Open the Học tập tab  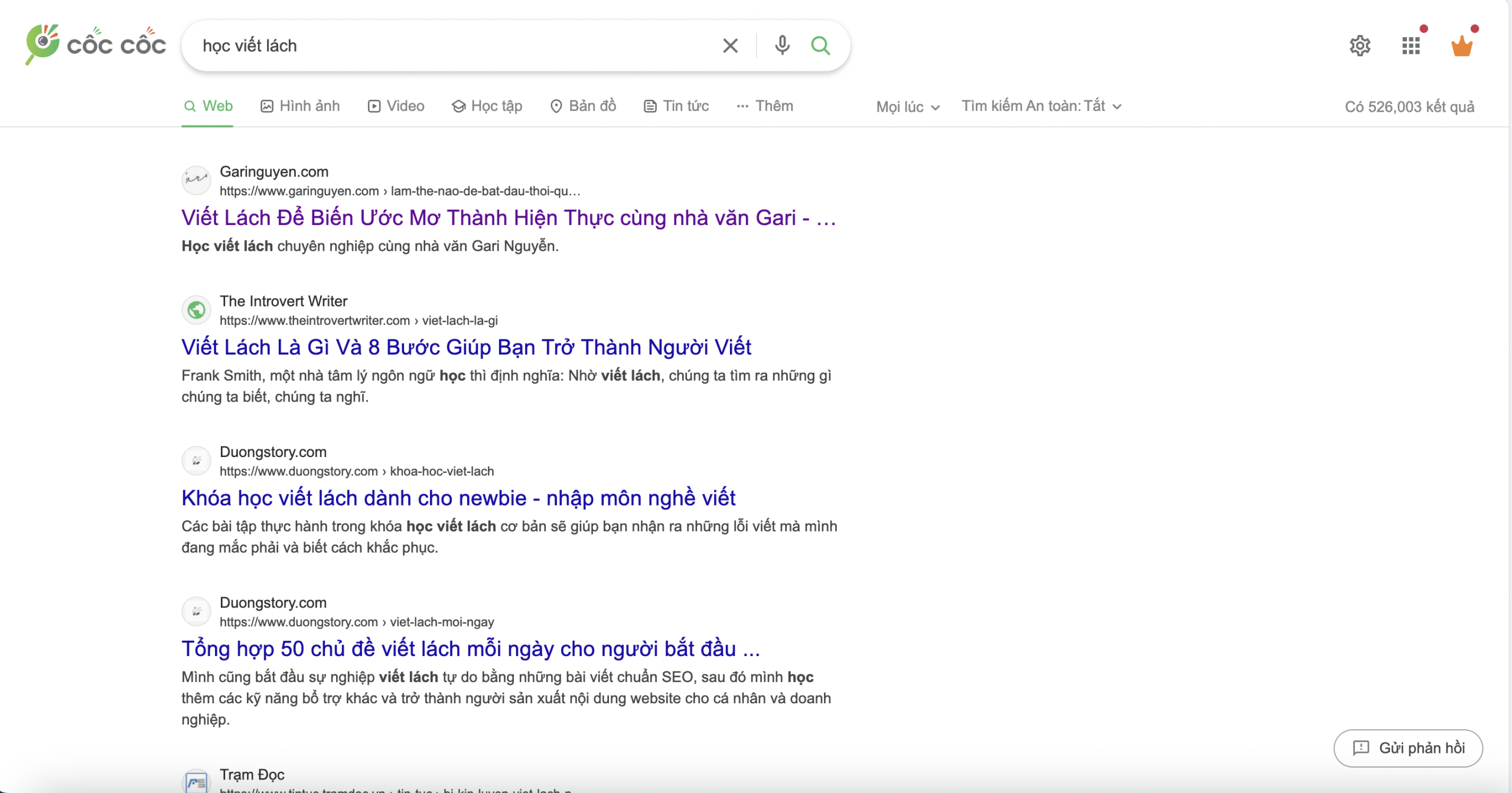[x=487, y=106]
